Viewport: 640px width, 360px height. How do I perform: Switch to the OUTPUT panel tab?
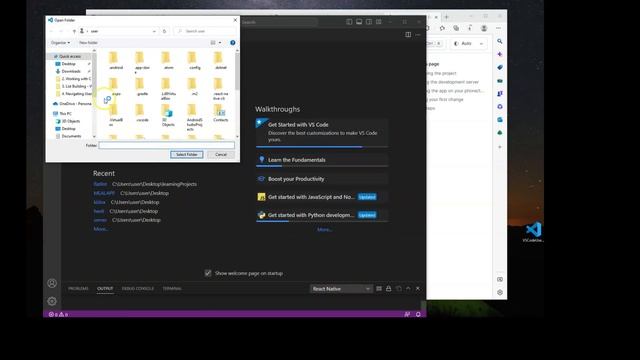click(105, 289)
